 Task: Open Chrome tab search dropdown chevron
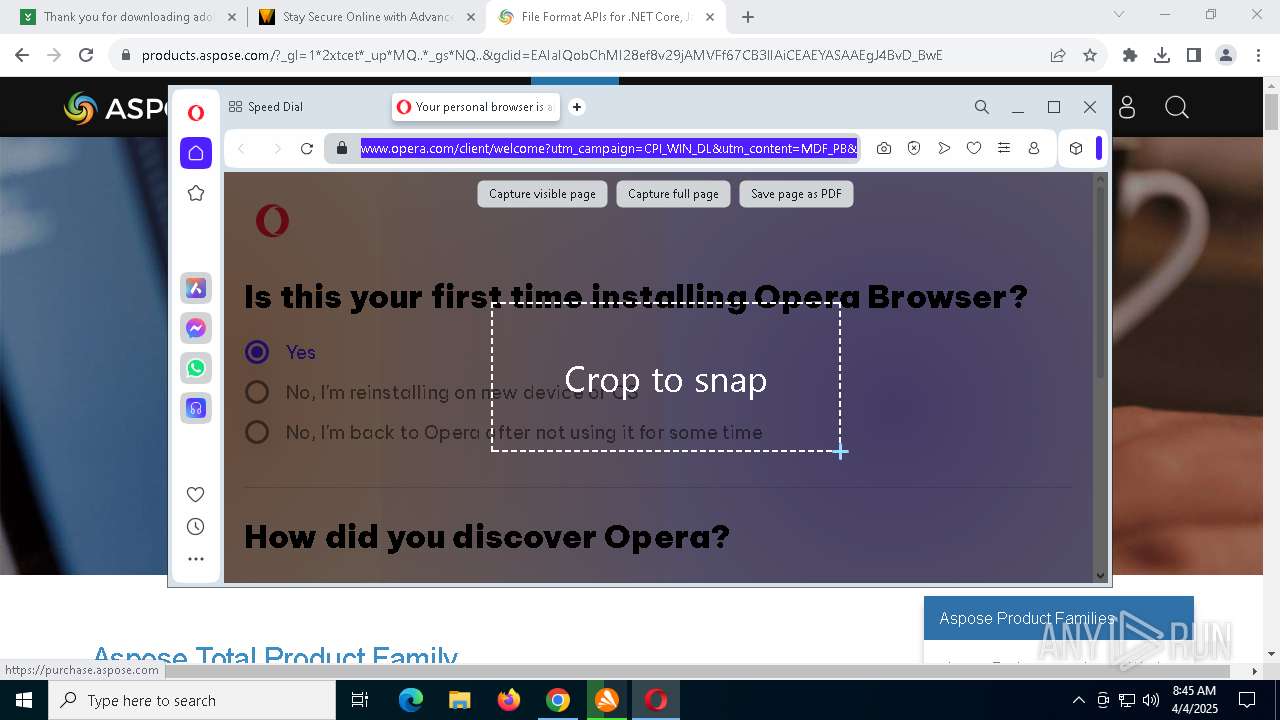click(1119, 15)
